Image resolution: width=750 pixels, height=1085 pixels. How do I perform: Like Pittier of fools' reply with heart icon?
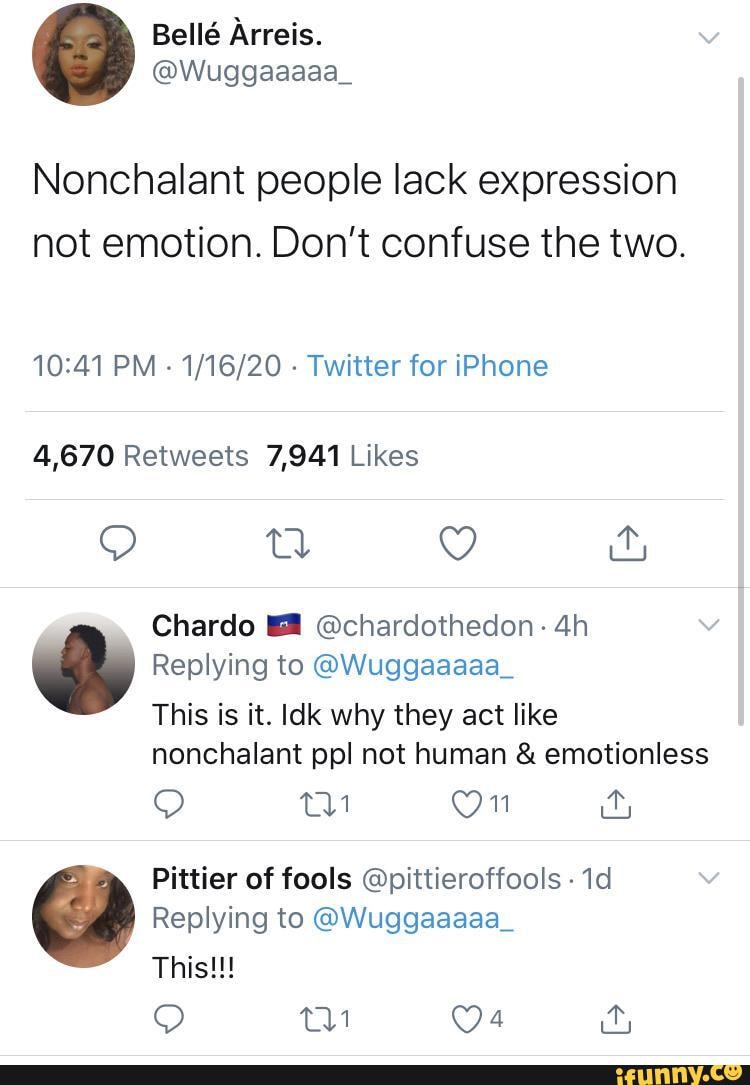point(465,1019)
